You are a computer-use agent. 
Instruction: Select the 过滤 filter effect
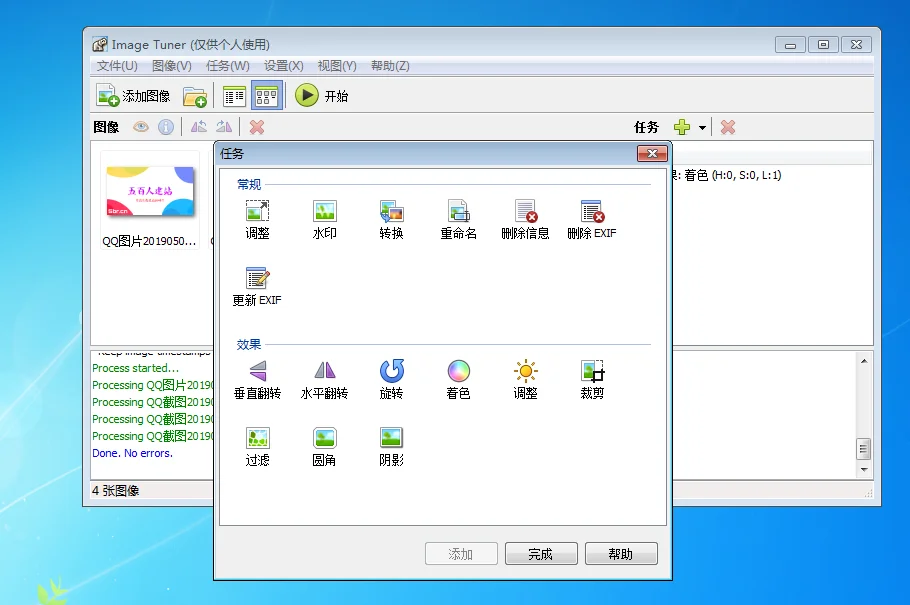257,447
